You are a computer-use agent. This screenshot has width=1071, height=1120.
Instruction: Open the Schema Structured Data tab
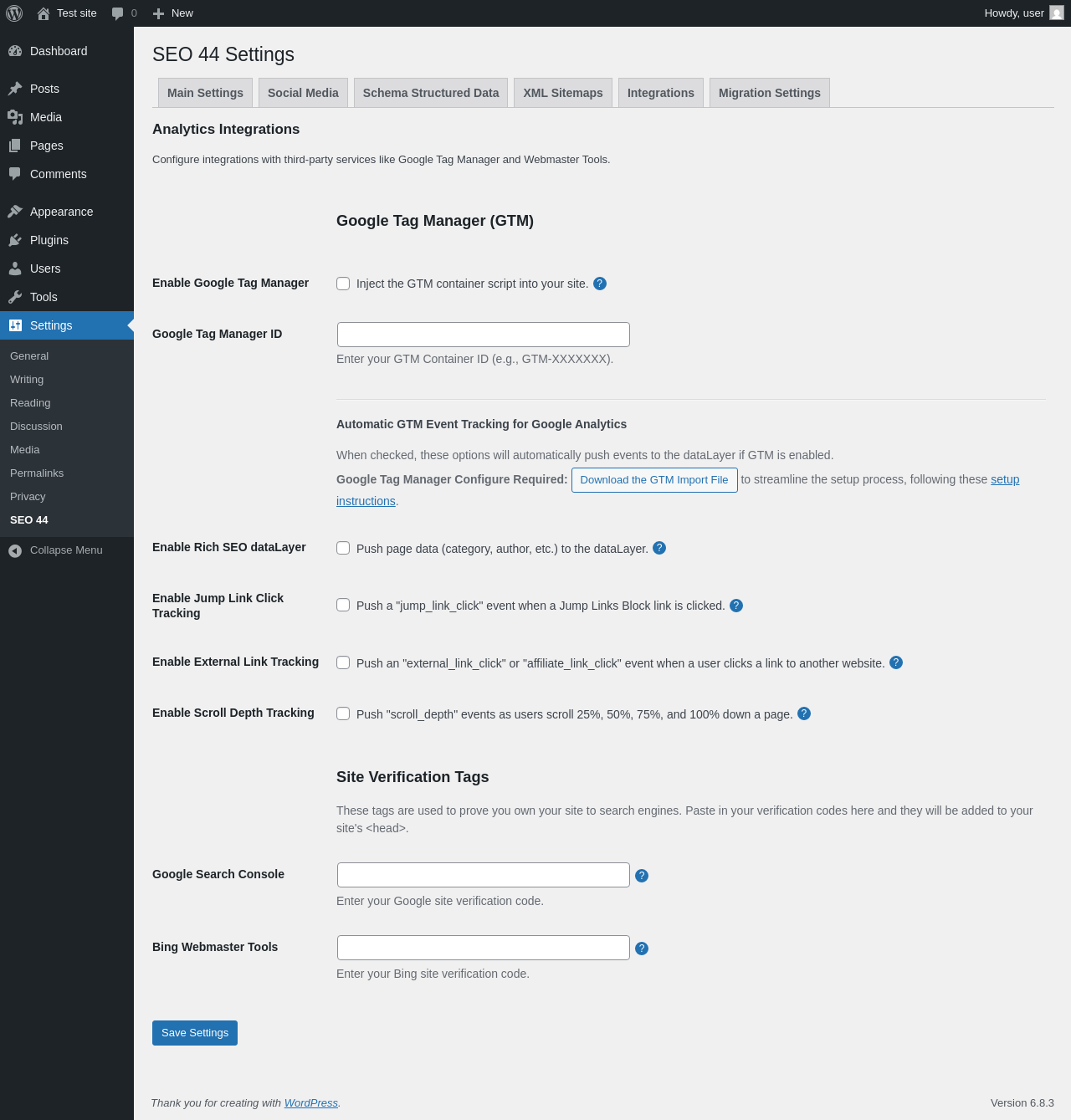[x=431, y=93]
